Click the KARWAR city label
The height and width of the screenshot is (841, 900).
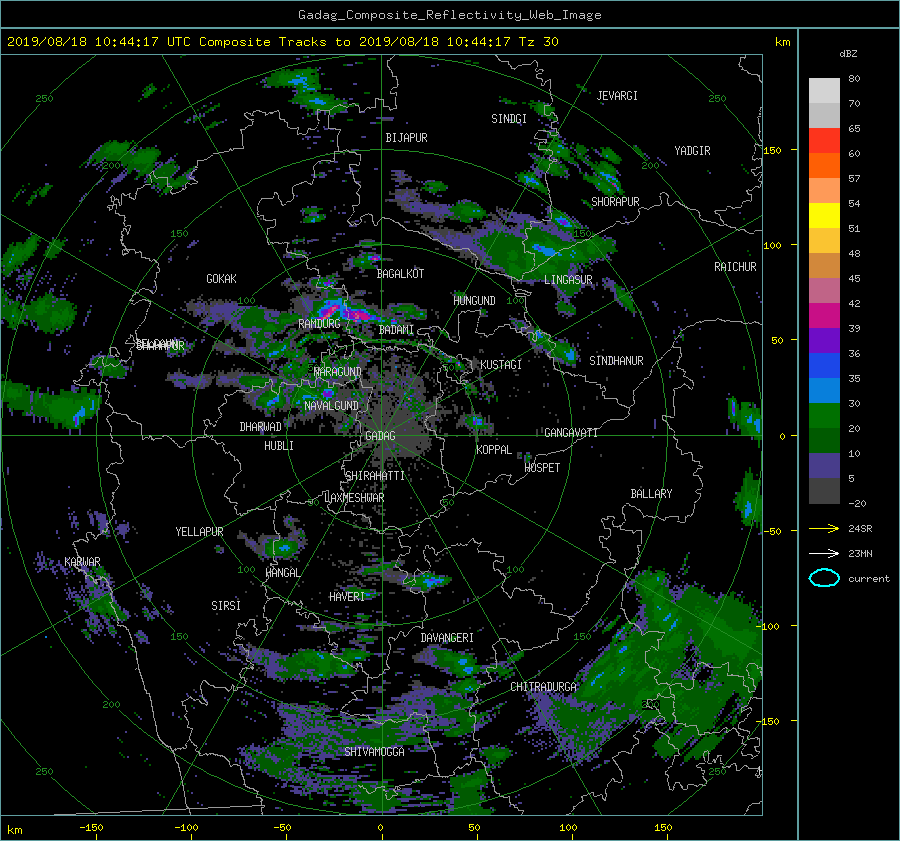tap(82, 562)
